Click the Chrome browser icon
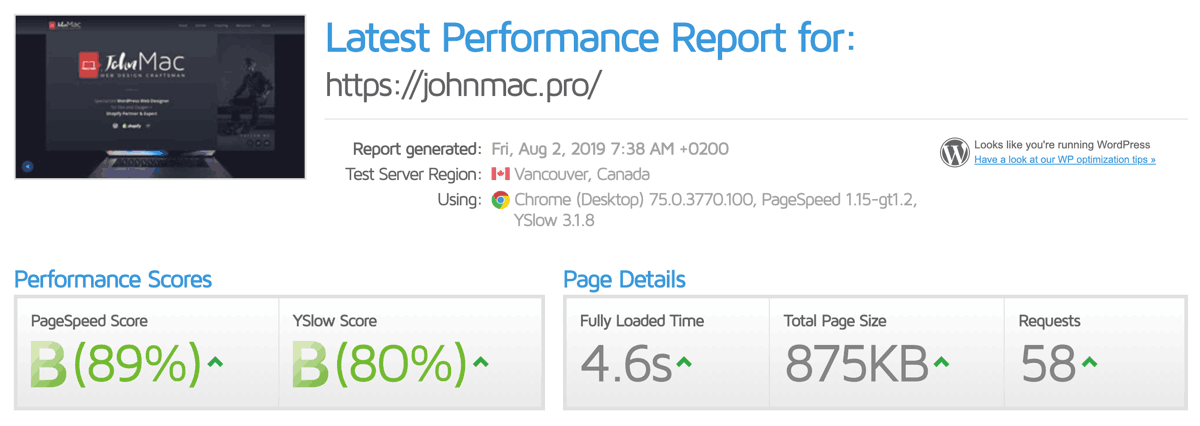Viewport: 1200px width, 426px height. 500,200
